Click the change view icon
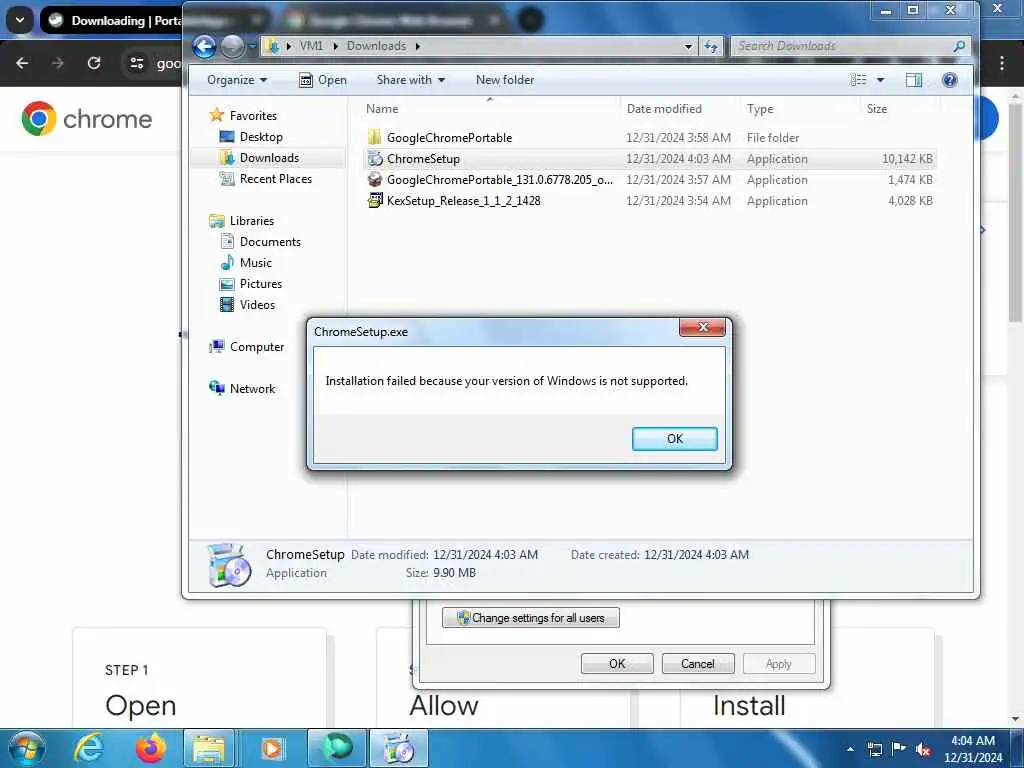The width and height of the screenshot is (1024, 768). coord(858,80)
